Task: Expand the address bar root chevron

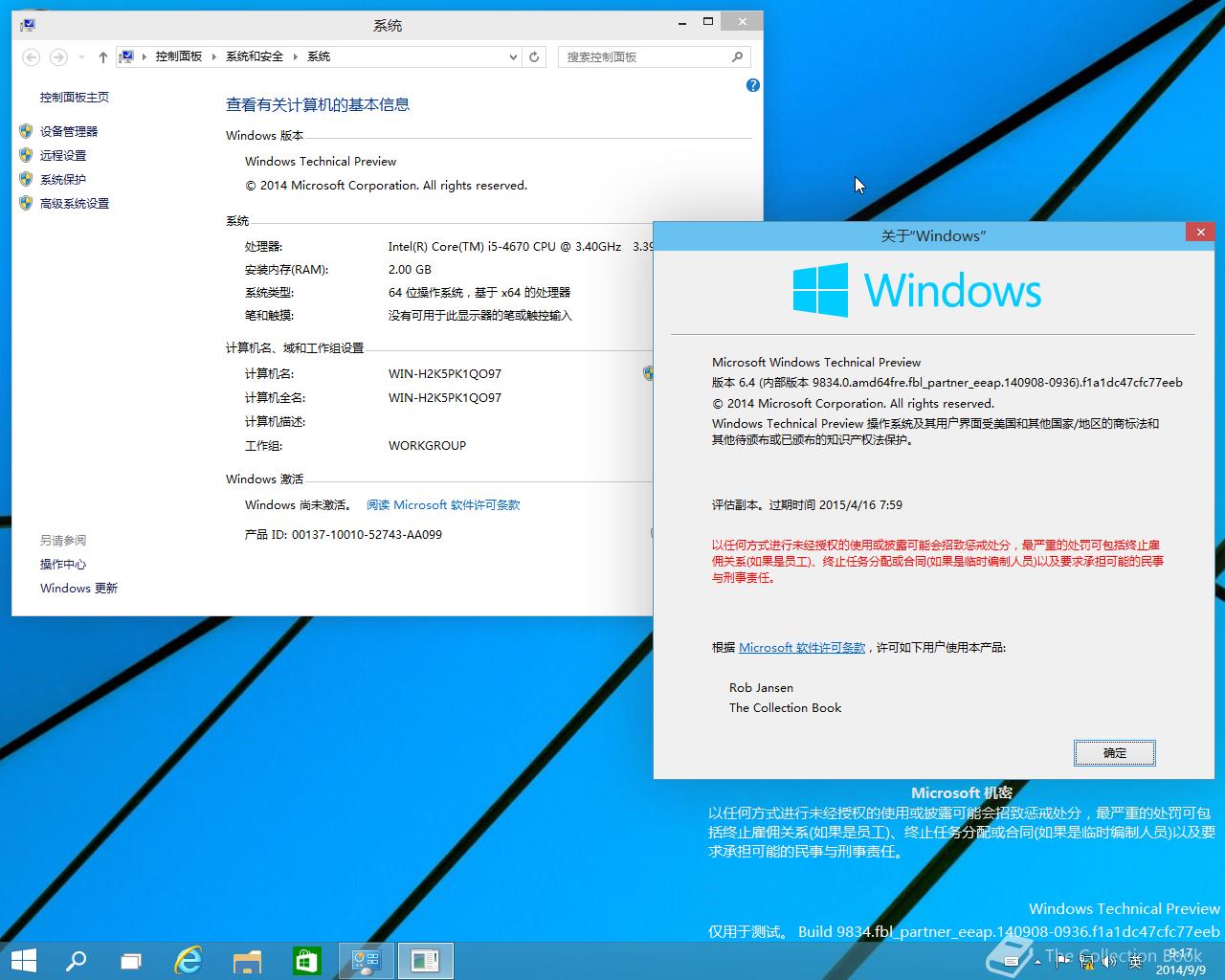Action: (x=145, y=56)
